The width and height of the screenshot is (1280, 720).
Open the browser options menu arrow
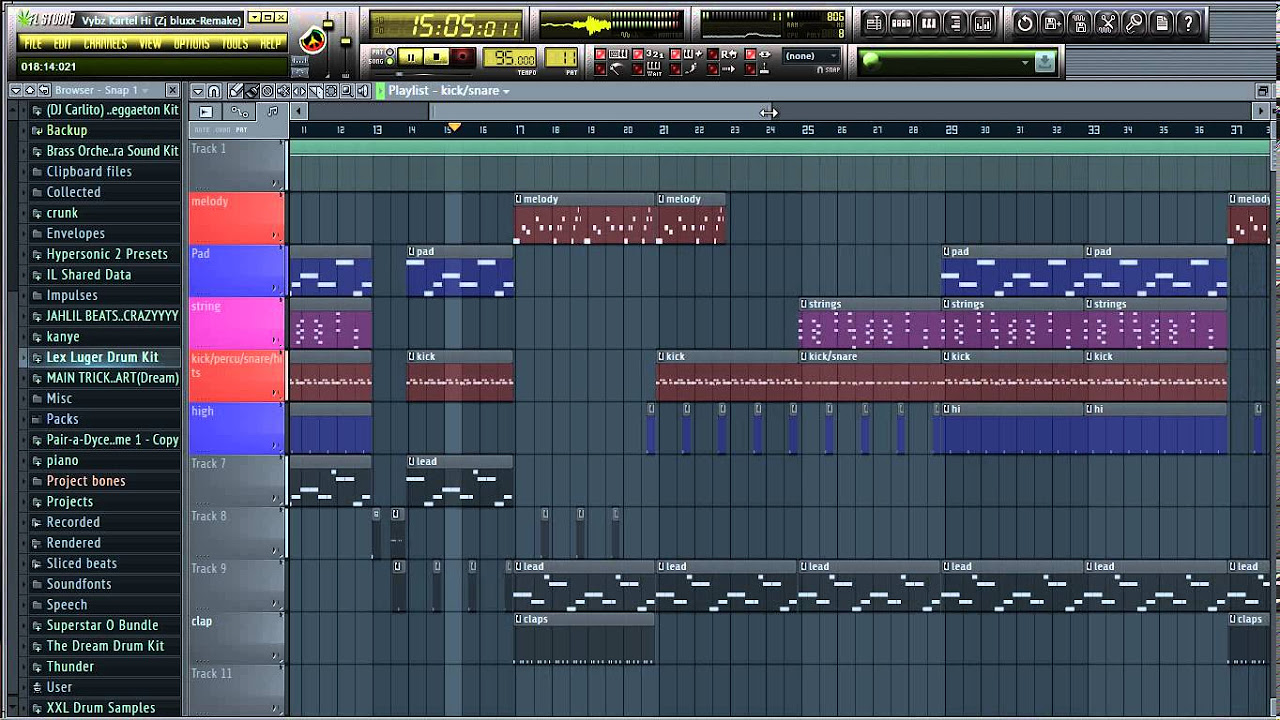point(15,90)
